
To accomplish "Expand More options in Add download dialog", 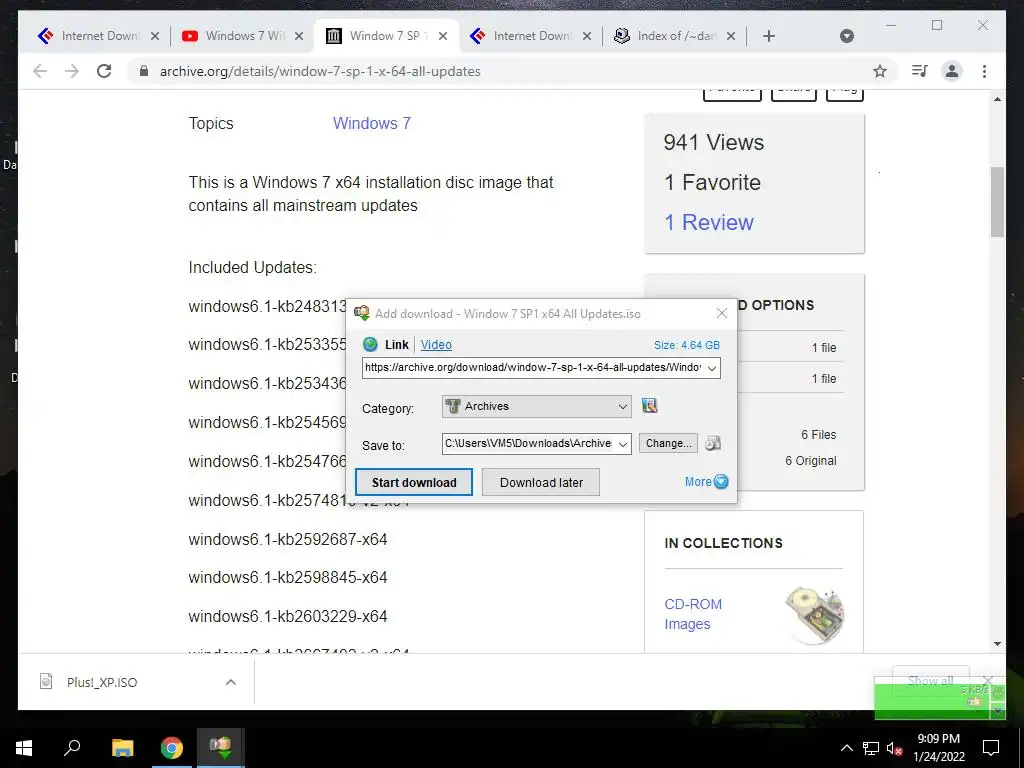I will [x=706, y=482].
